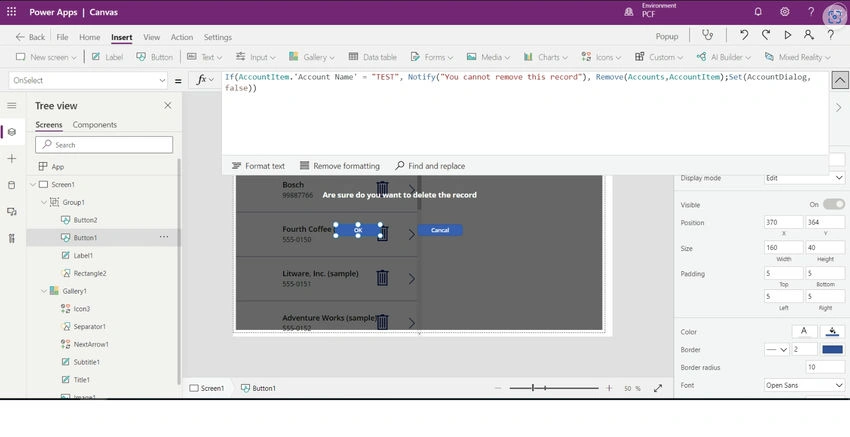Image resolution: width=850 pixels, height=437 pixels.
Task: Open fill color bucket picker
Action: point(833,331)
